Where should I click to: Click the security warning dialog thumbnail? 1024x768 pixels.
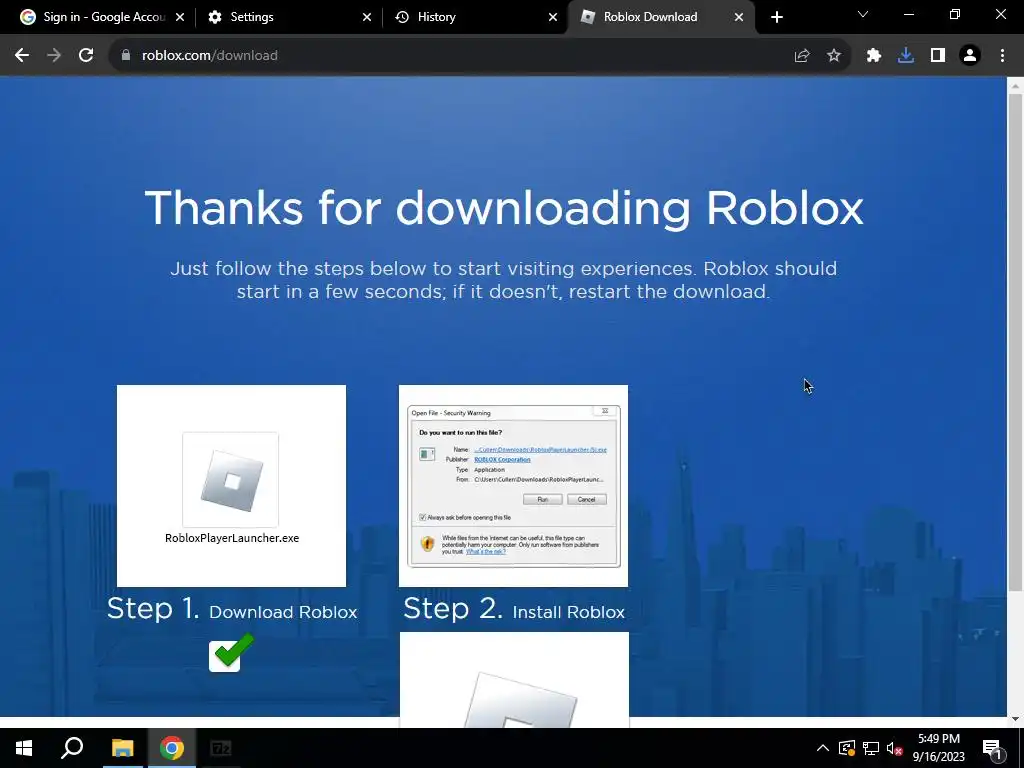coord(513,486)
